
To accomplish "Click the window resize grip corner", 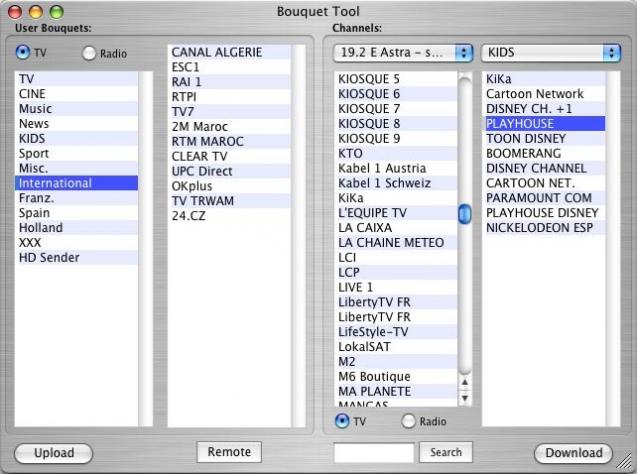I will pos(624,461).
